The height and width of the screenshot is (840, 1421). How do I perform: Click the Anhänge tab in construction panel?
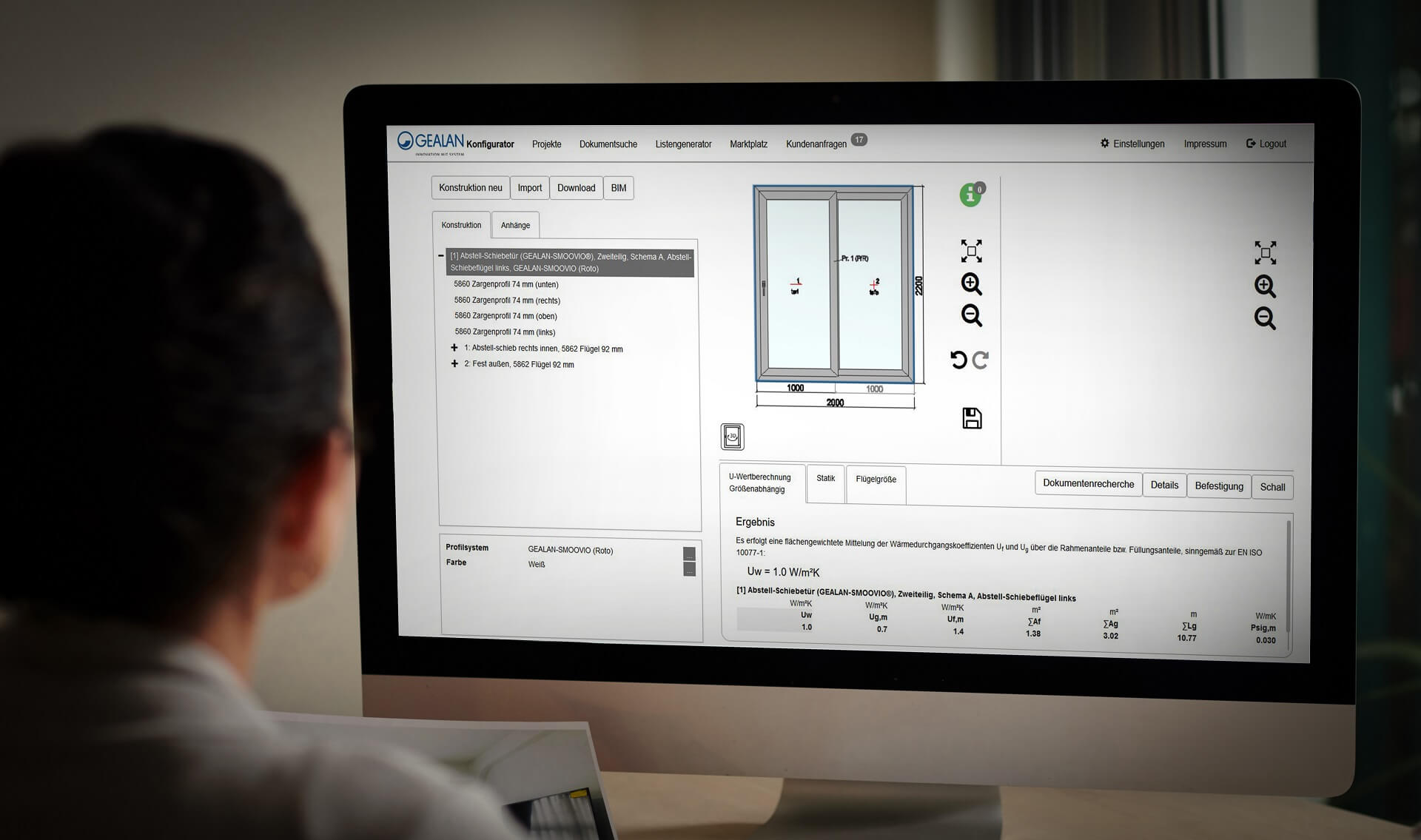tap(515, 225)
